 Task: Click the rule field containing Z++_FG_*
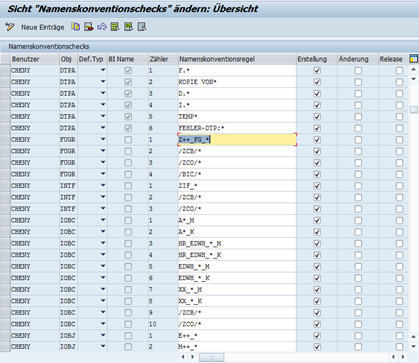click(237, 140)
